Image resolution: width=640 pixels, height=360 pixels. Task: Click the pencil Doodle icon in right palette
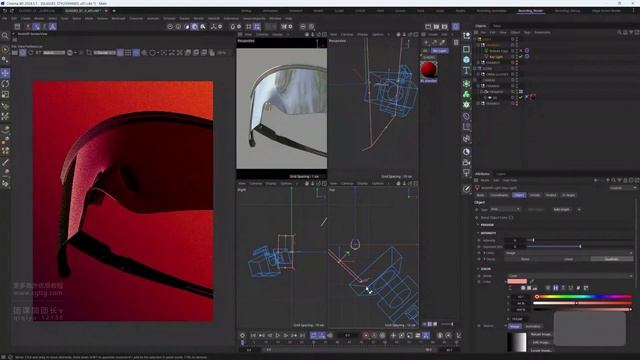467,189
